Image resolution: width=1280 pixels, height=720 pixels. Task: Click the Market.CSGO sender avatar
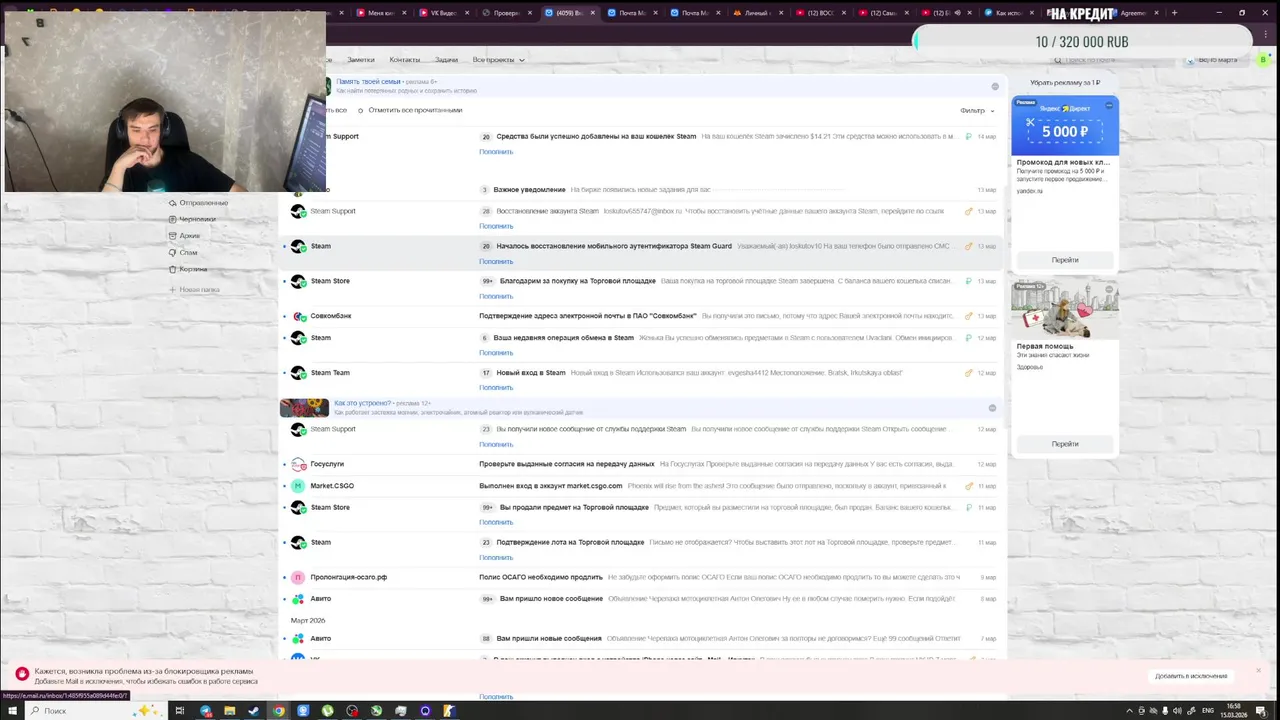point(298,486)
